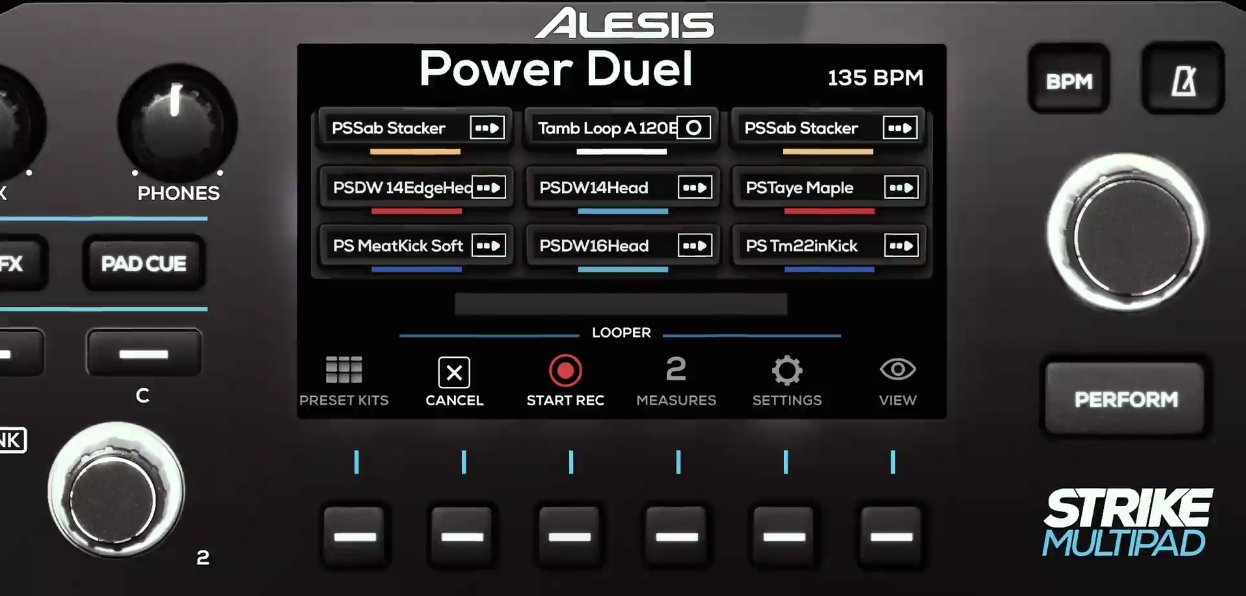Click the play-mode icon on PS Tm22inKick
Image resolution: width=1246 pixels, height=596 pixels.
tap(901, 245)
